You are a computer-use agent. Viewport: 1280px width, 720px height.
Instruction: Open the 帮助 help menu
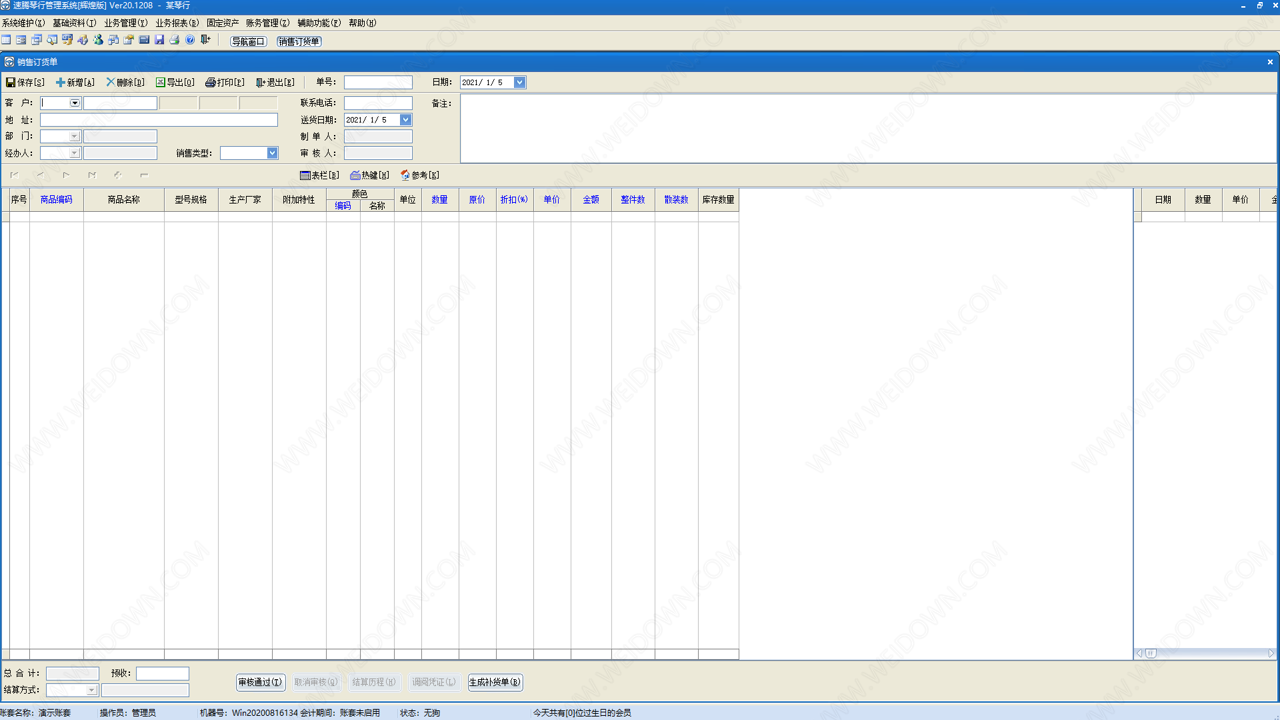[363, 23]
